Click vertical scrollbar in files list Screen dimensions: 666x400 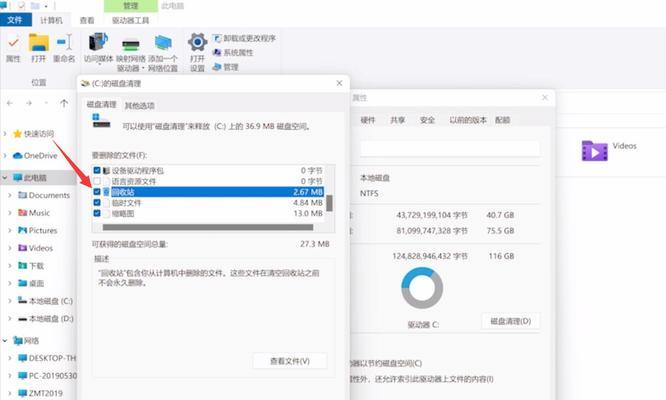[x=330, y=203]
